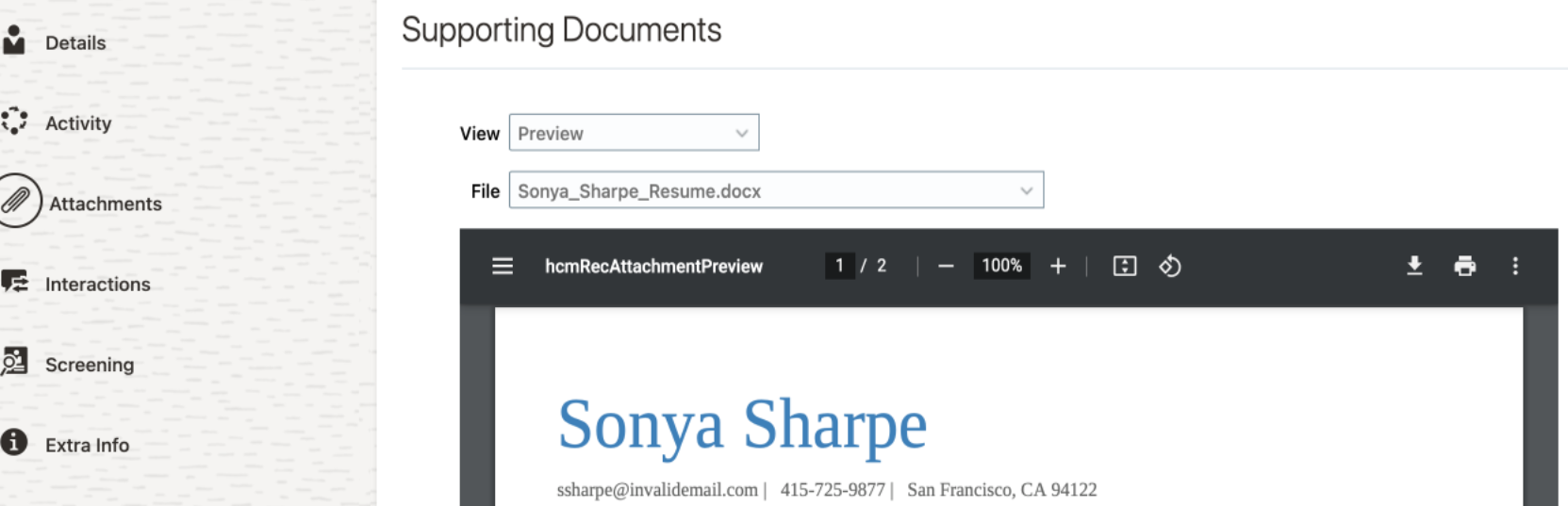Click the hcmRecAttachmentPreview document title

coord(653,267)
